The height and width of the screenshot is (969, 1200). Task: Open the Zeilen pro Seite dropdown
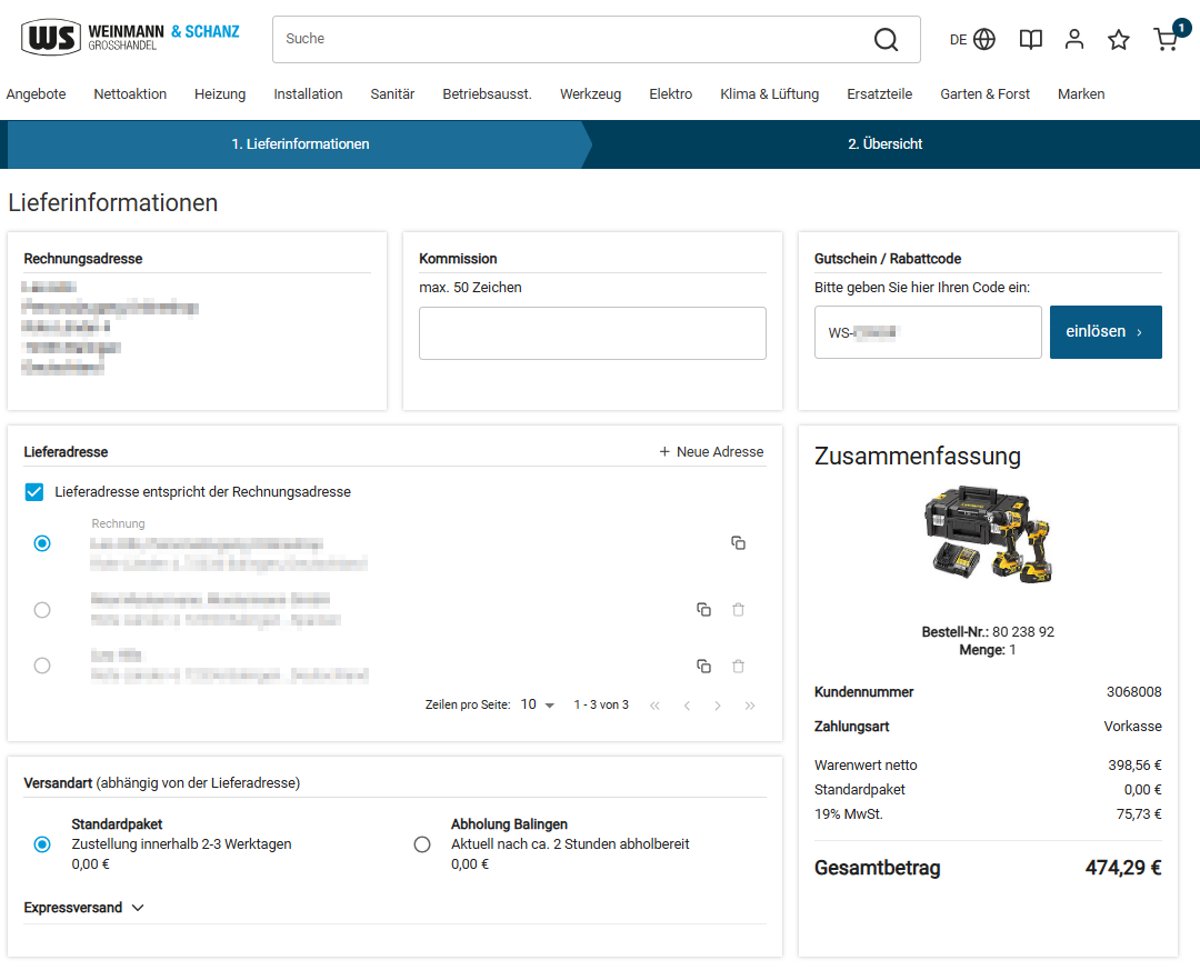tap(538, 705)
